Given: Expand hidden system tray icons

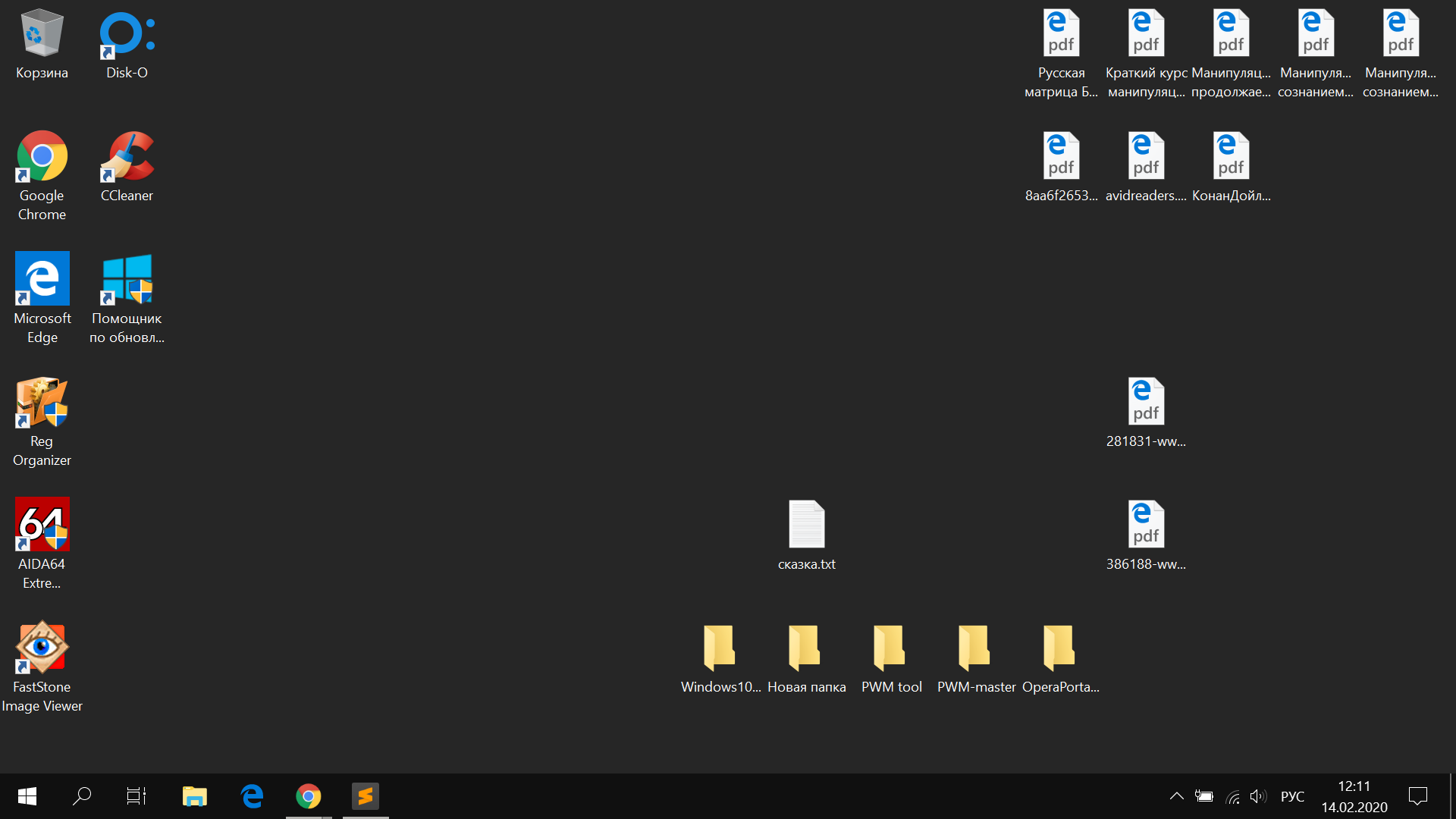Looking at the screenshot, I should 1176,796.
